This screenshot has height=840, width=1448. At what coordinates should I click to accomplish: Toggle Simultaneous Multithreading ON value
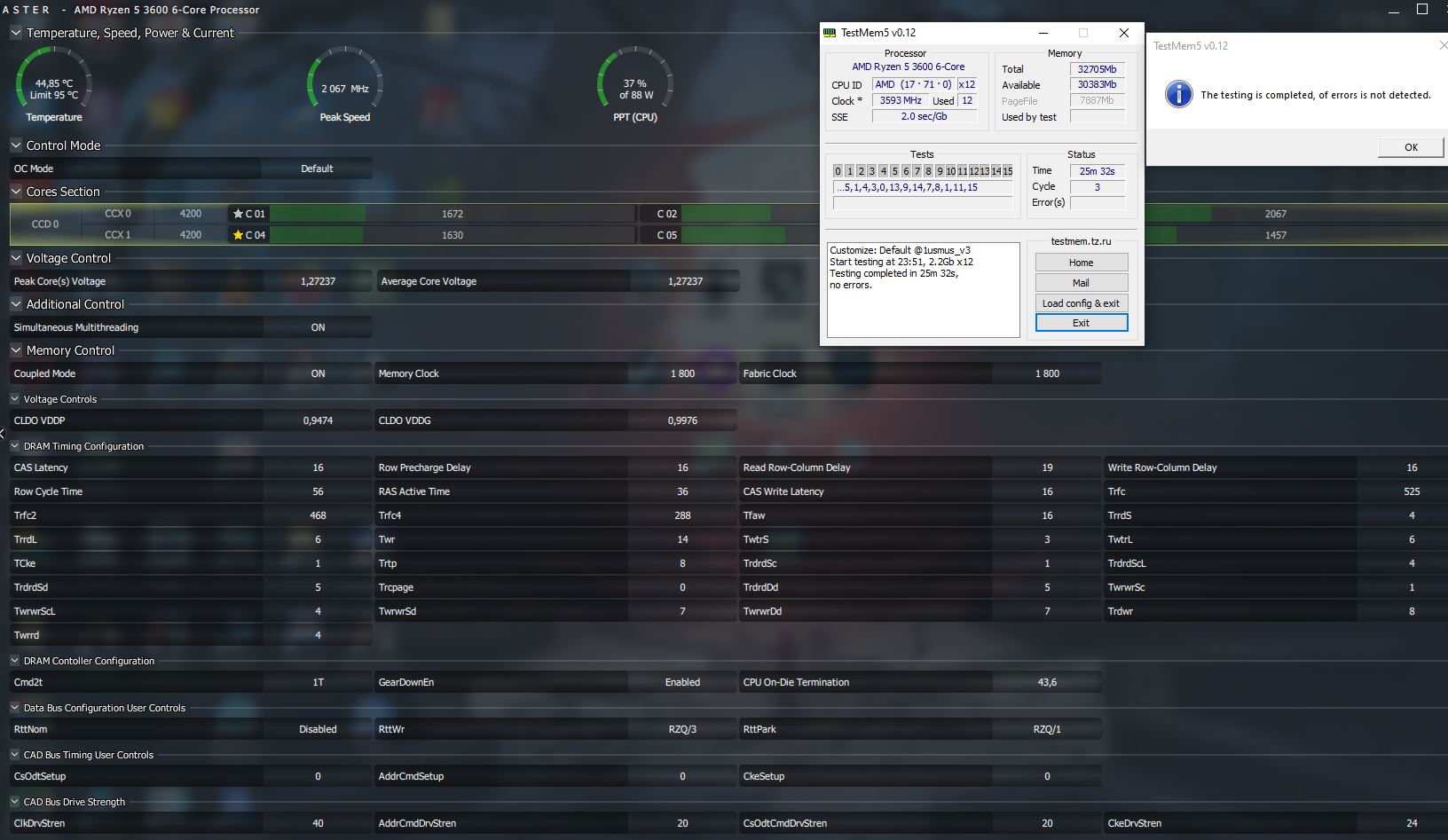pyautogui.click(x=318, y=327)
